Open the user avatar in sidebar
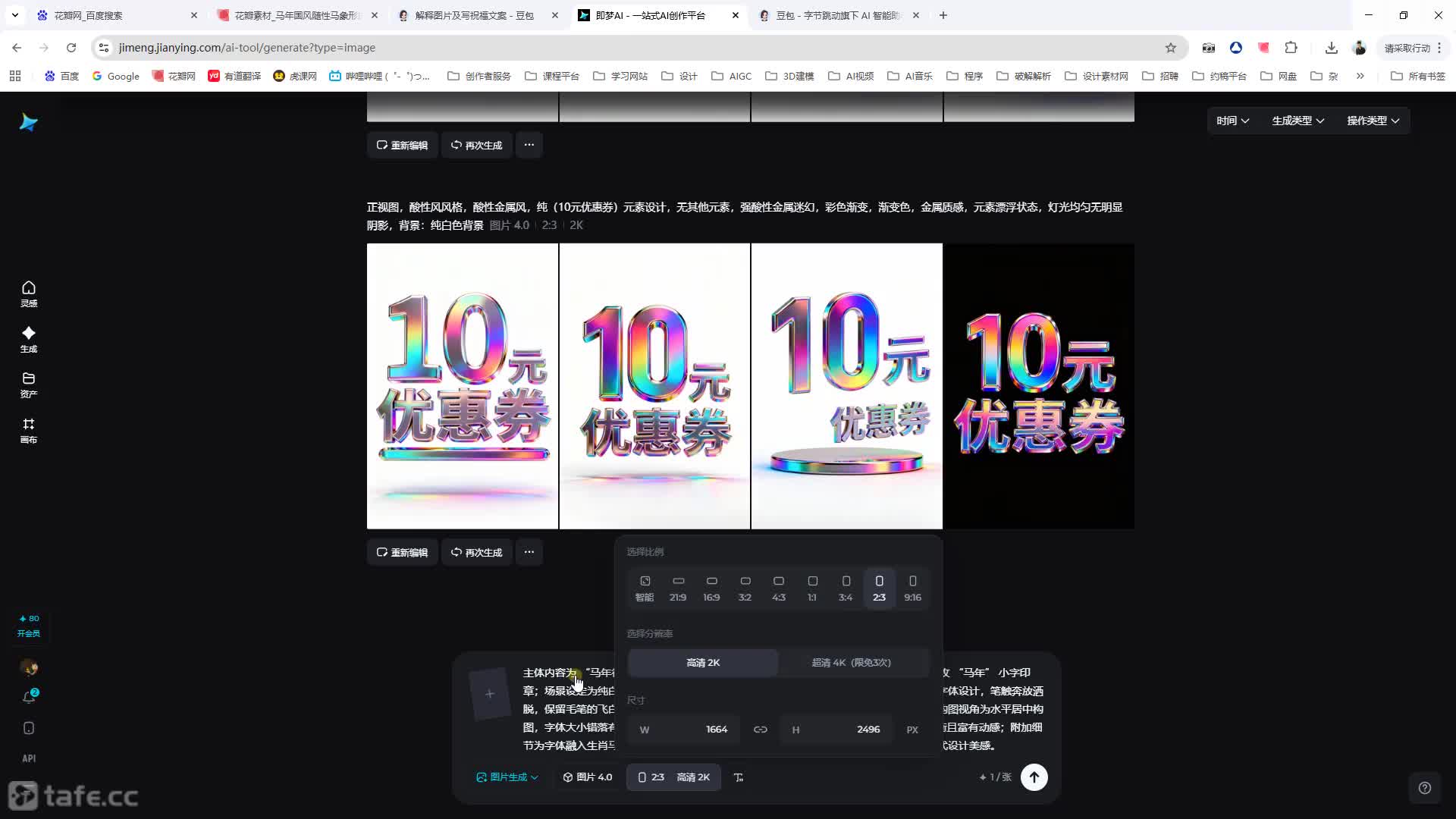1456x819 pixels. coord(29,667)
